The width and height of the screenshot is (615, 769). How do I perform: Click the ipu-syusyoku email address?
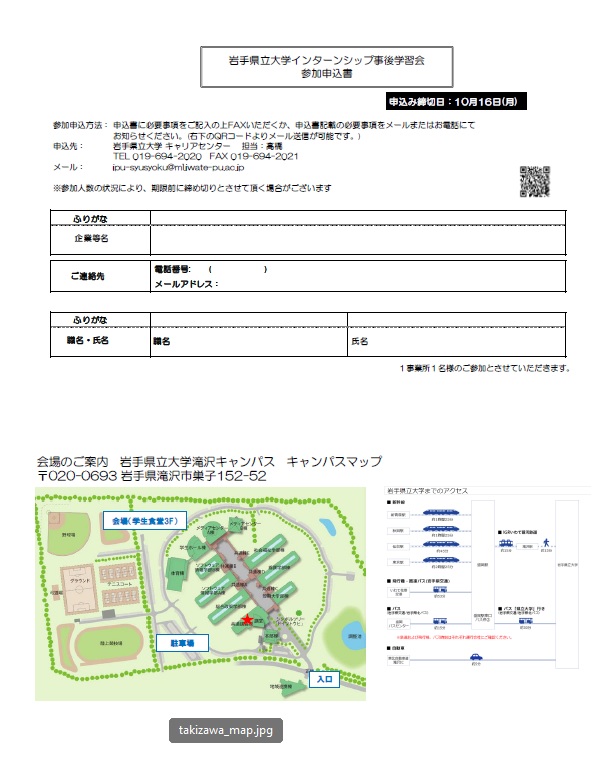(x=178, y=168)
